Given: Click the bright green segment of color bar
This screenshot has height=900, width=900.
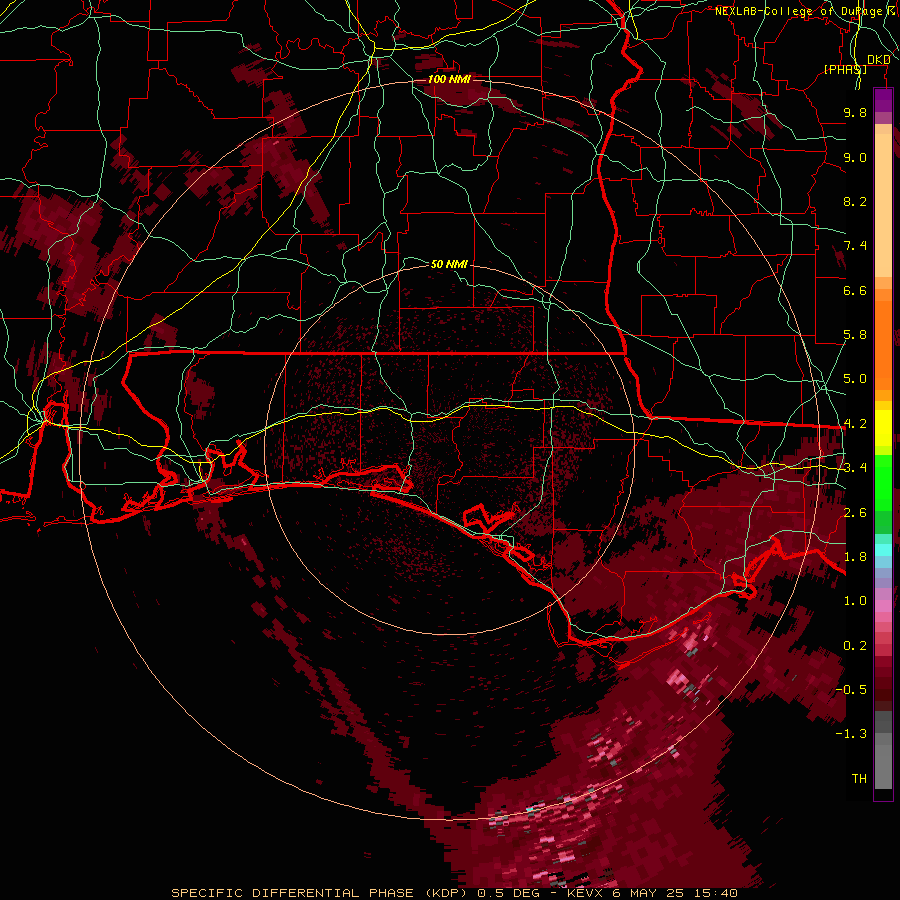Looking at the screenshot, I should click(x=883, y=483).
